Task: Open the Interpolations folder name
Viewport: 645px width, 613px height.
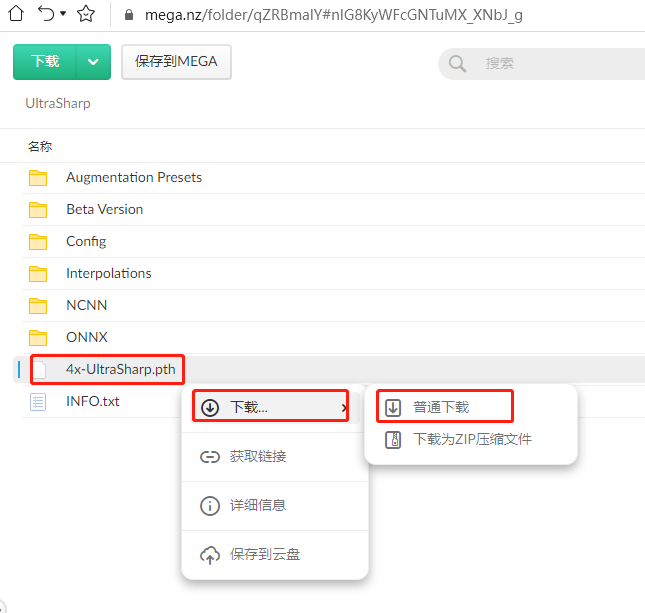Action: [x=109, y=274]
